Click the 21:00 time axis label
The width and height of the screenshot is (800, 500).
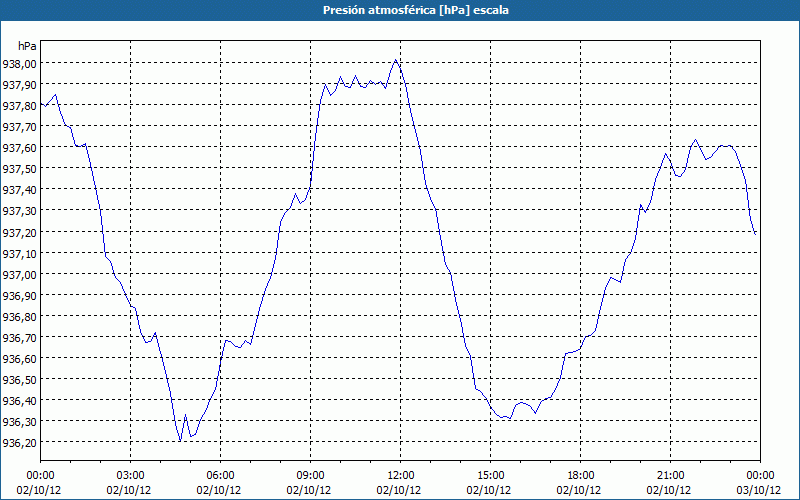click(x=670, y=476)
